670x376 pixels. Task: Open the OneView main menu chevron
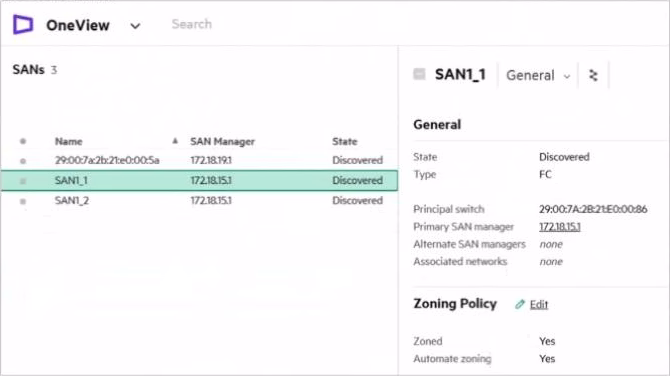coord(135,26)
